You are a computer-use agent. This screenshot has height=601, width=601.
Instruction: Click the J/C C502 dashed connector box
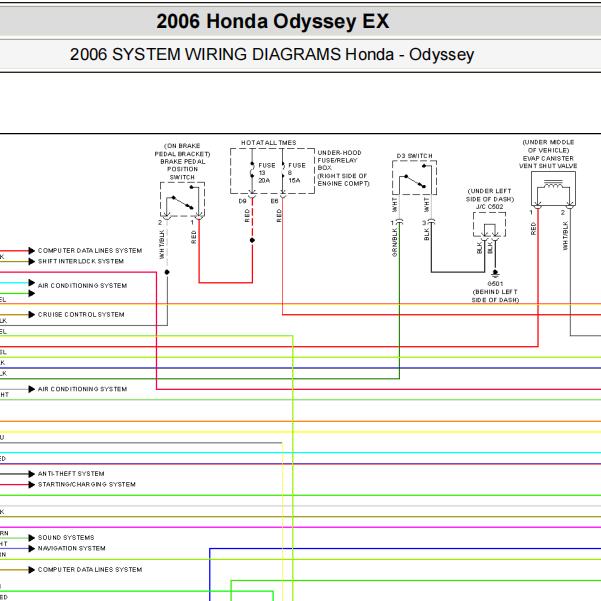489,225
